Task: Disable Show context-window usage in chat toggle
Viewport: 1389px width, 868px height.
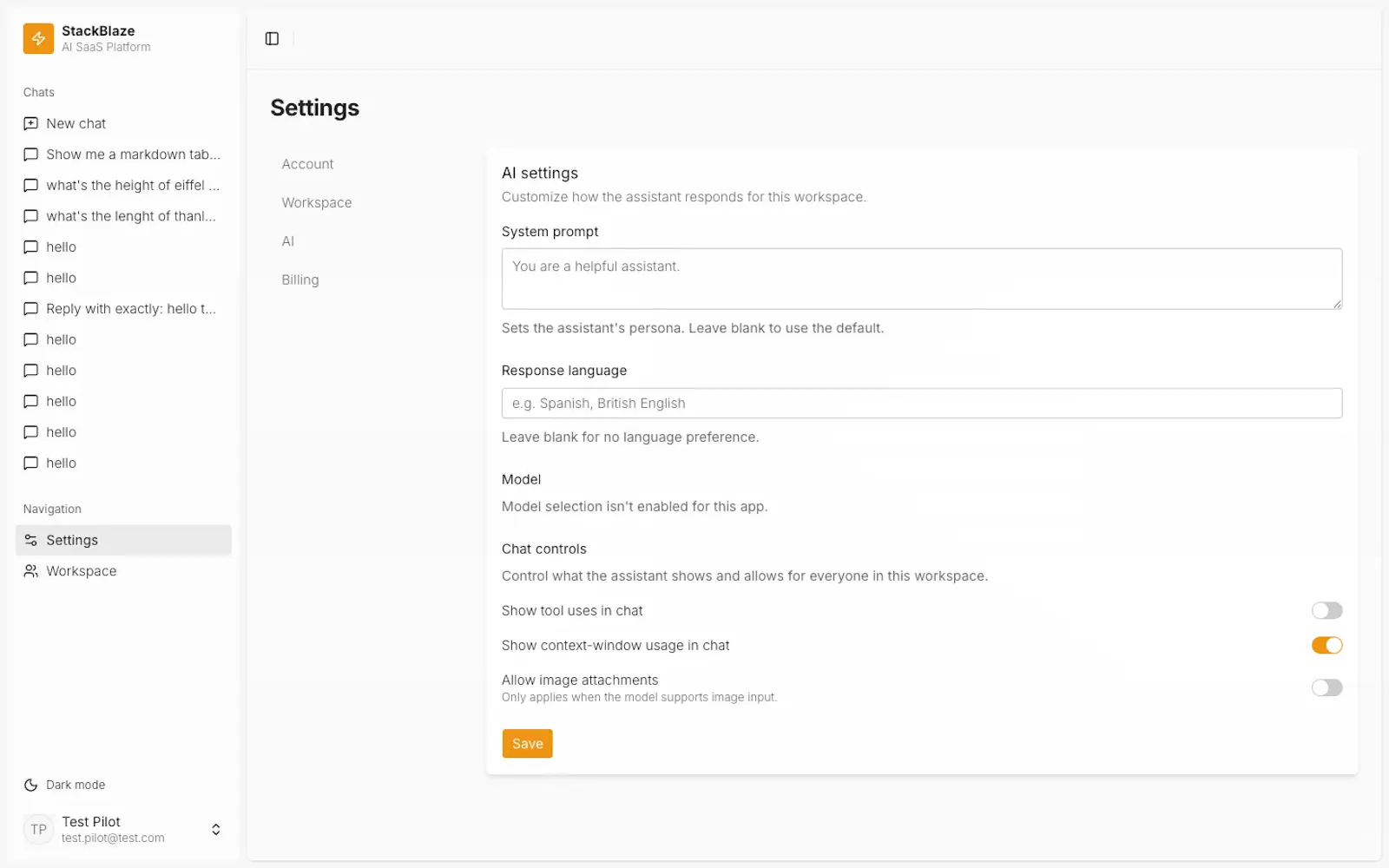Action: (x=1326, y=645)
